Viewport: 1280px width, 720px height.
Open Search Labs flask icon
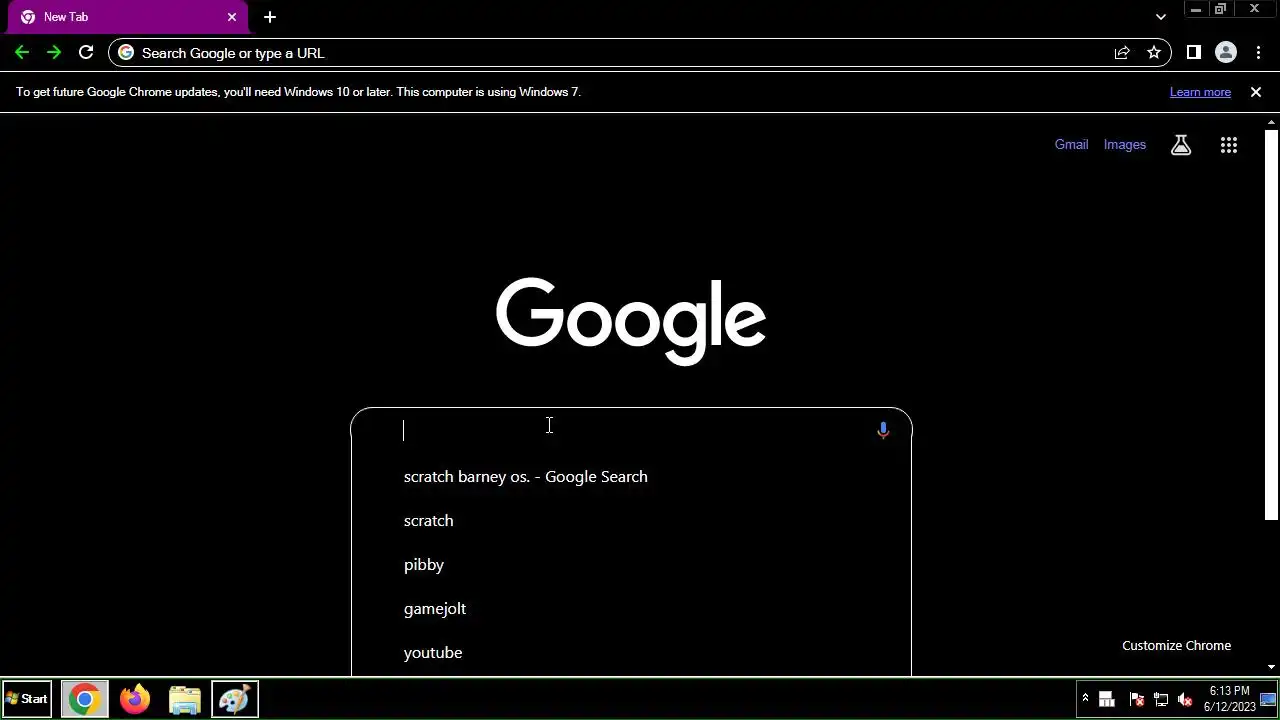coord(1181,145)
